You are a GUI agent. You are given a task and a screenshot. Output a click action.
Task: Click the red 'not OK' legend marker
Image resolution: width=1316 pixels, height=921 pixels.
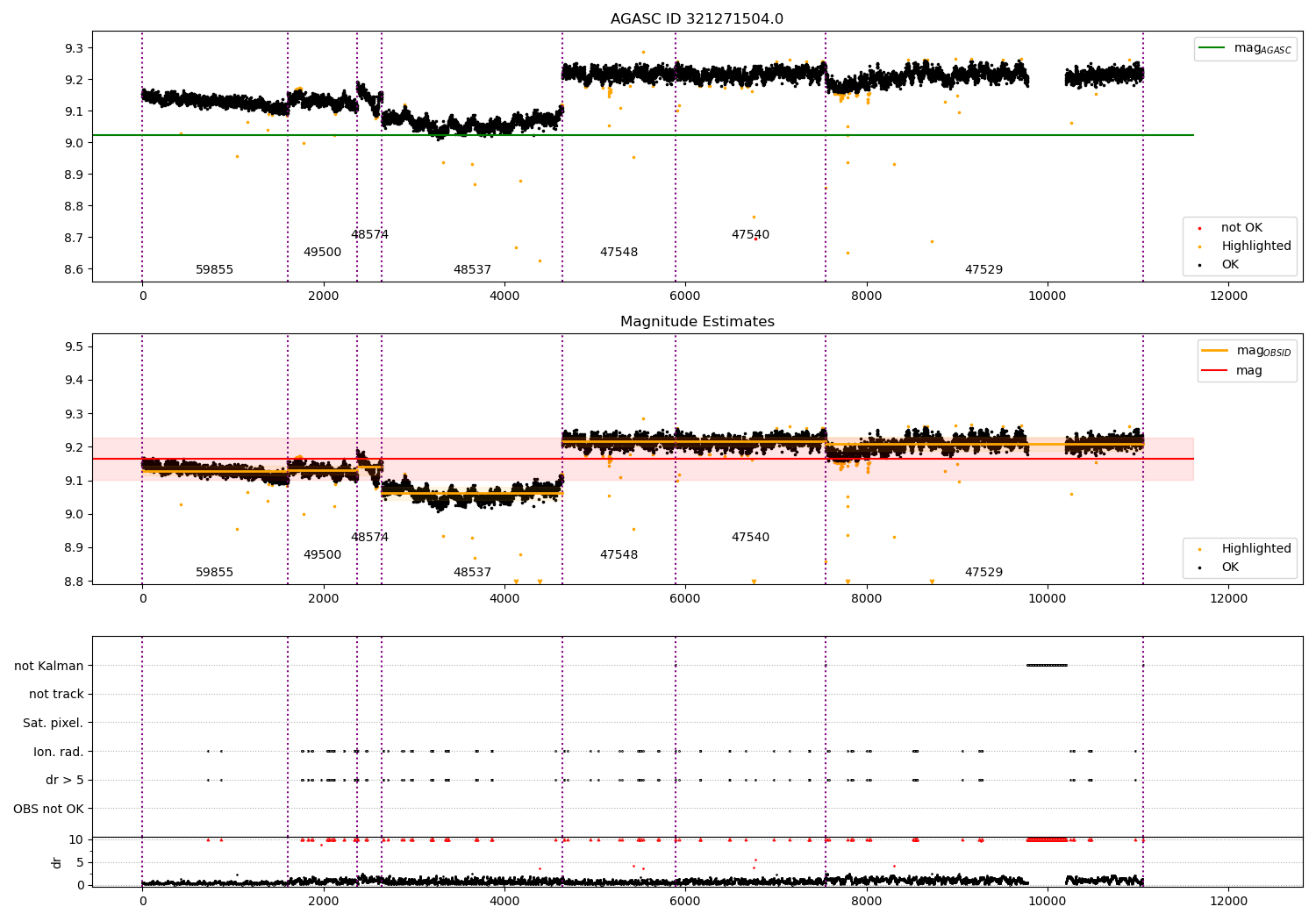click(x=1199, y=228)
